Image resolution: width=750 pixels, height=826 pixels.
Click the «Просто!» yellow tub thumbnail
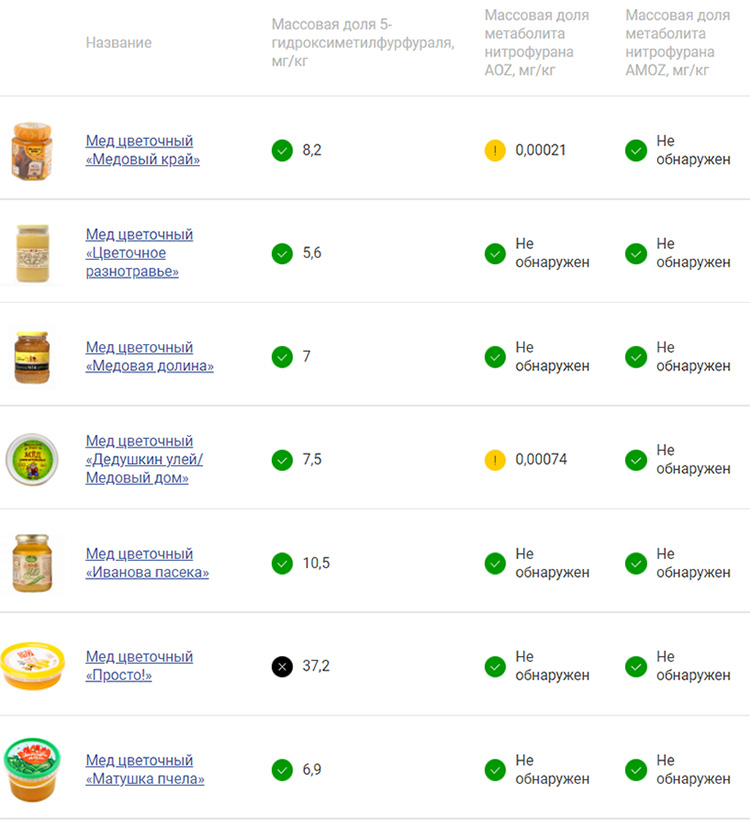pyautogui.click(x=33, y=666)
